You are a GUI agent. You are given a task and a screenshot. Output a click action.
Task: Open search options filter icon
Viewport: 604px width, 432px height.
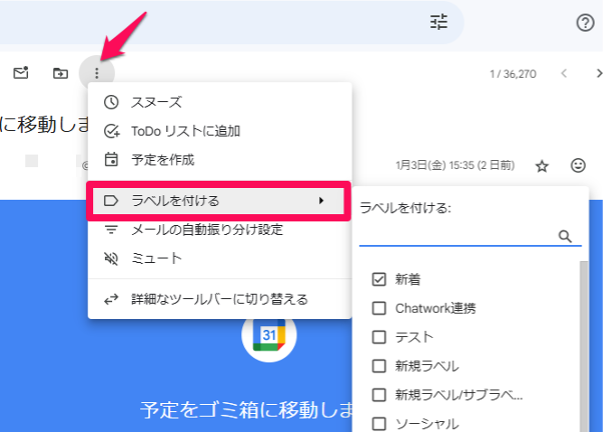click(x=439, y=22)
